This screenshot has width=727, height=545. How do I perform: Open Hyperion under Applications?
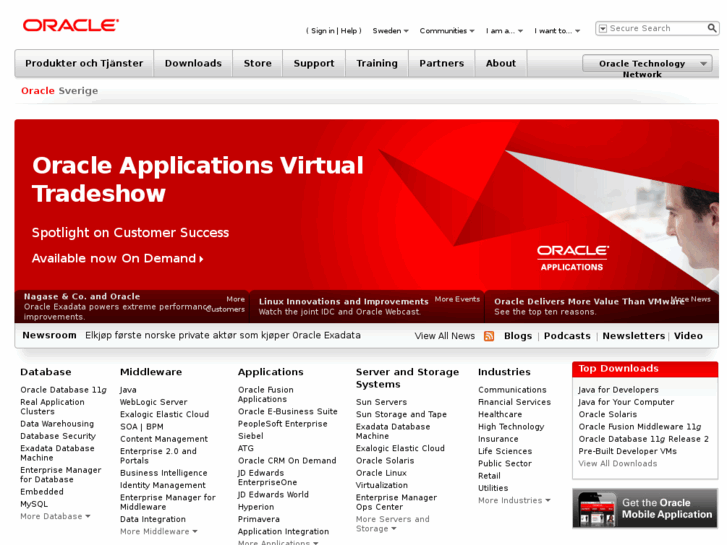pyautogui.click(x=256, y=507)
